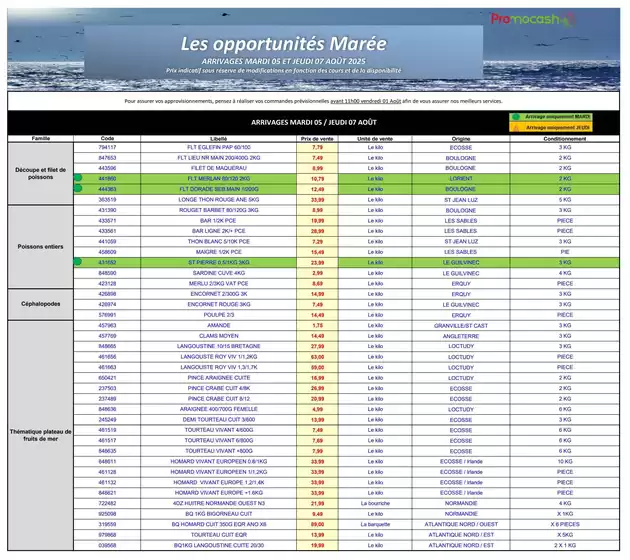Click 'LANGOUSTINE 10/15 BRETAGNE' label
This screenshot has width=630, height=560.
point(219,346)
